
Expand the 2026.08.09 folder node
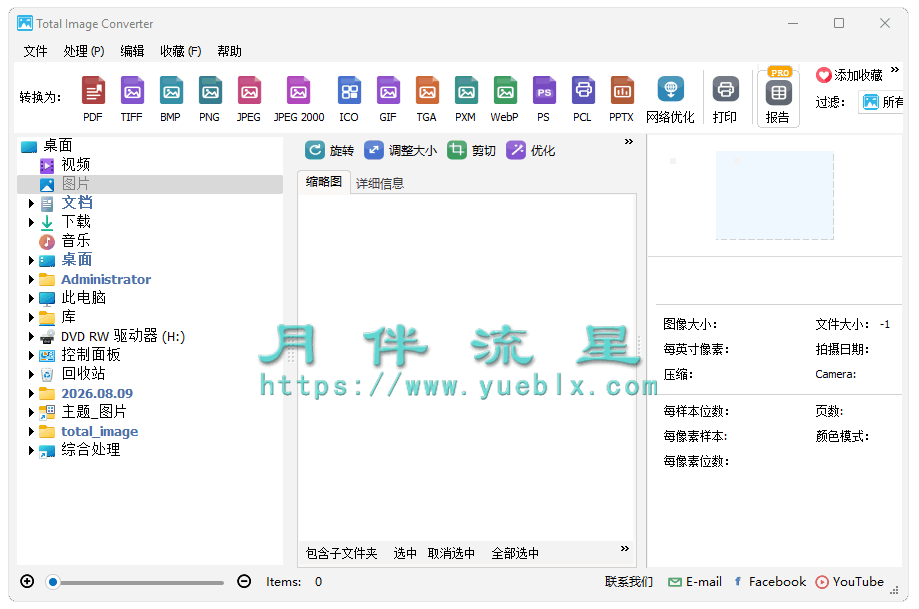tap(32, 393)
